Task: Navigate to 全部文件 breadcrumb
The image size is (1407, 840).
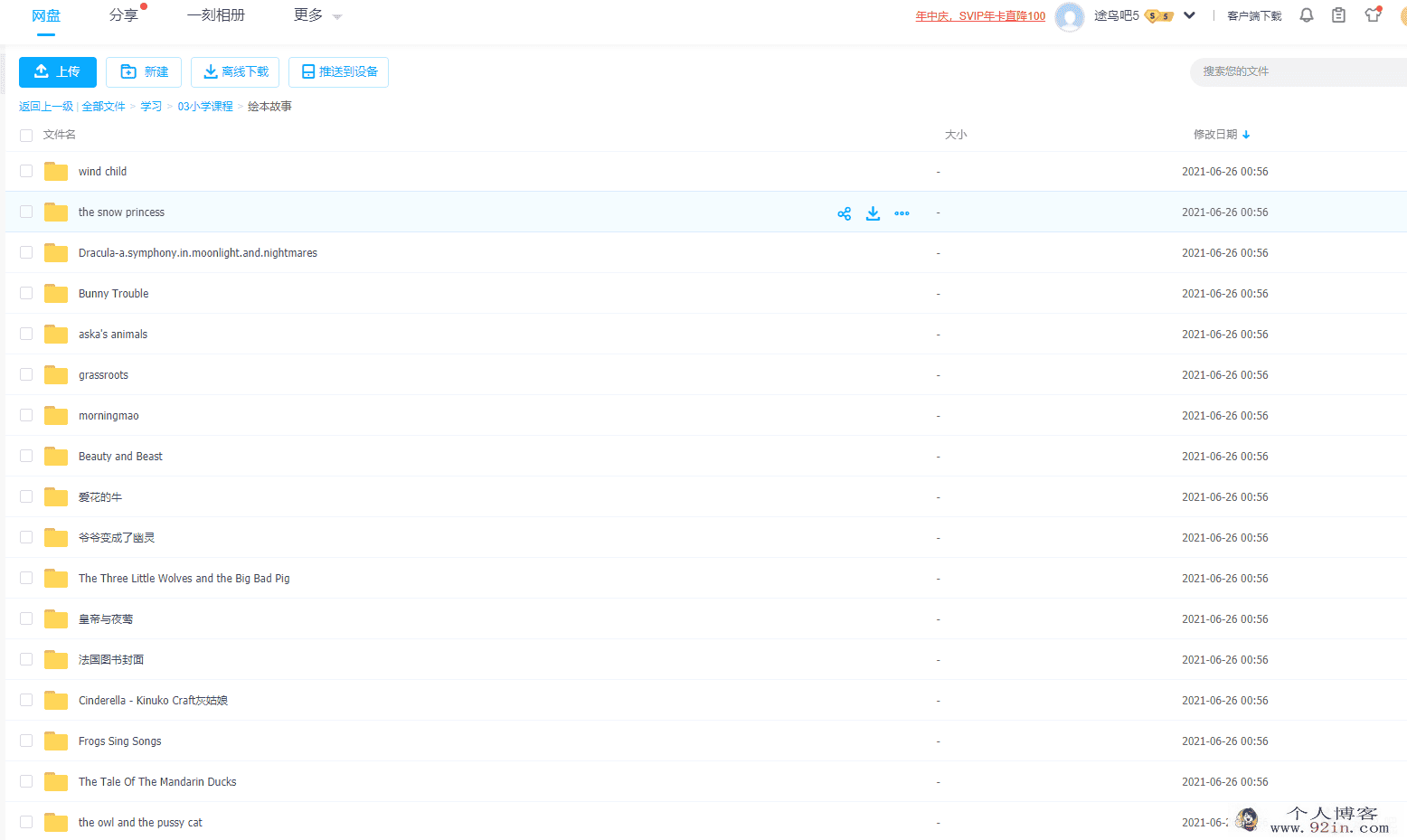Action: pyautogui.click(x=104, y=107)
